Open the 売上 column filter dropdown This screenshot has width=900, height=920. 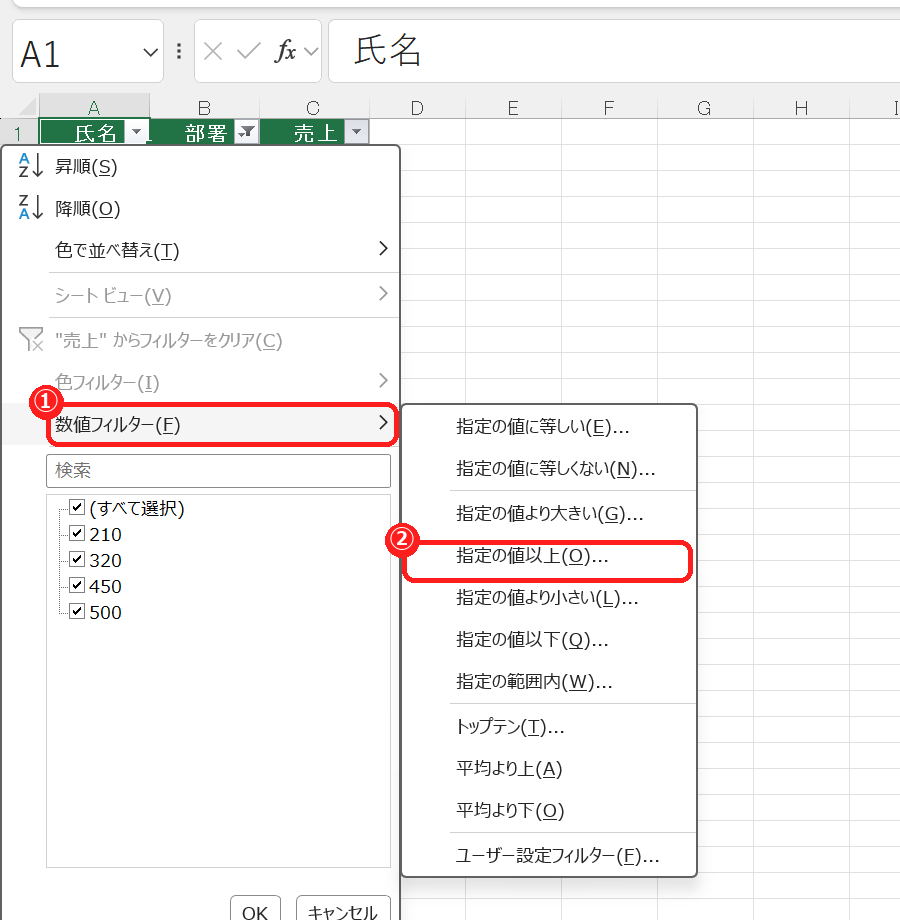tap(356, 132)
